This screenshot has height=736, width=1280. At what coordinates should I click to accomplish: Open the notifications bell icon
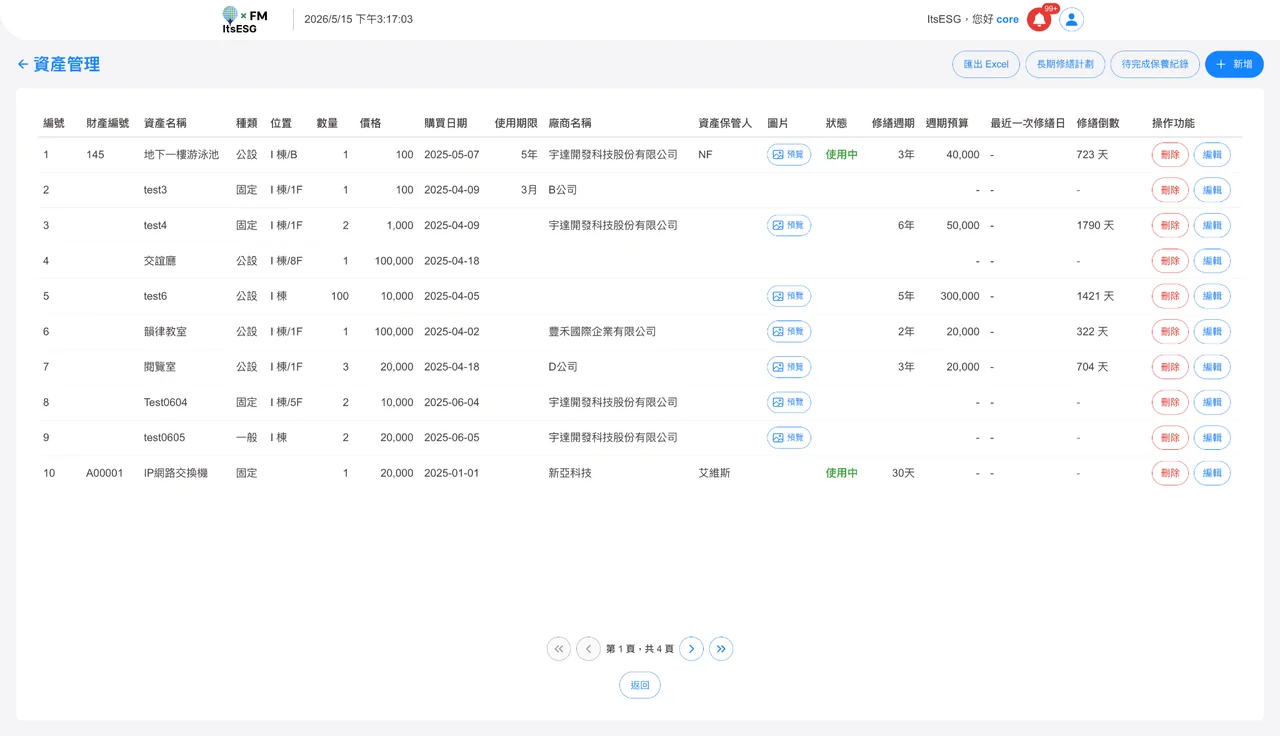[x=1039, y=19]
